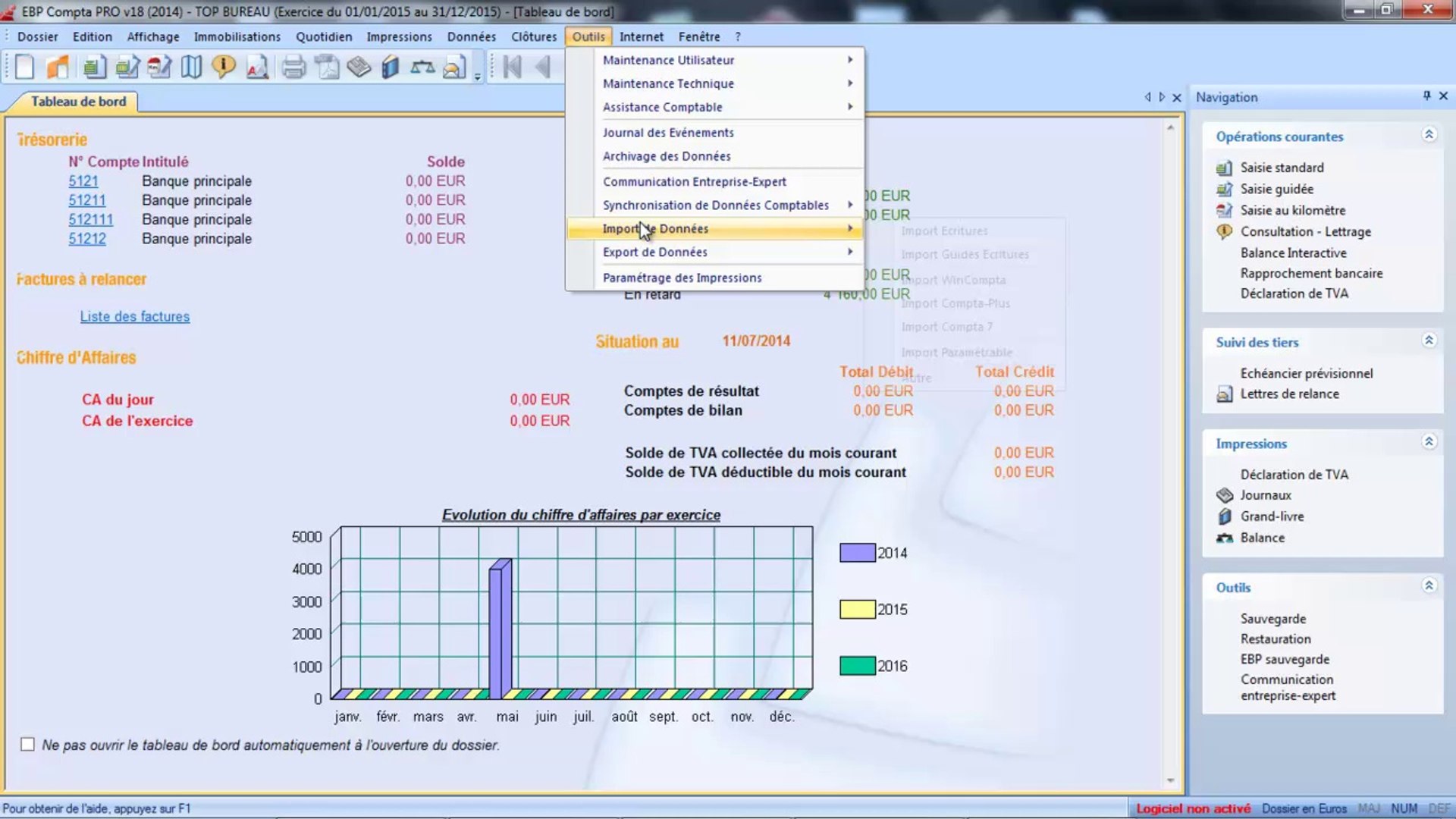Click the Journaux icon in the Impressions panel
The image size is (1456, 819).
click(x=1224, y=495)
